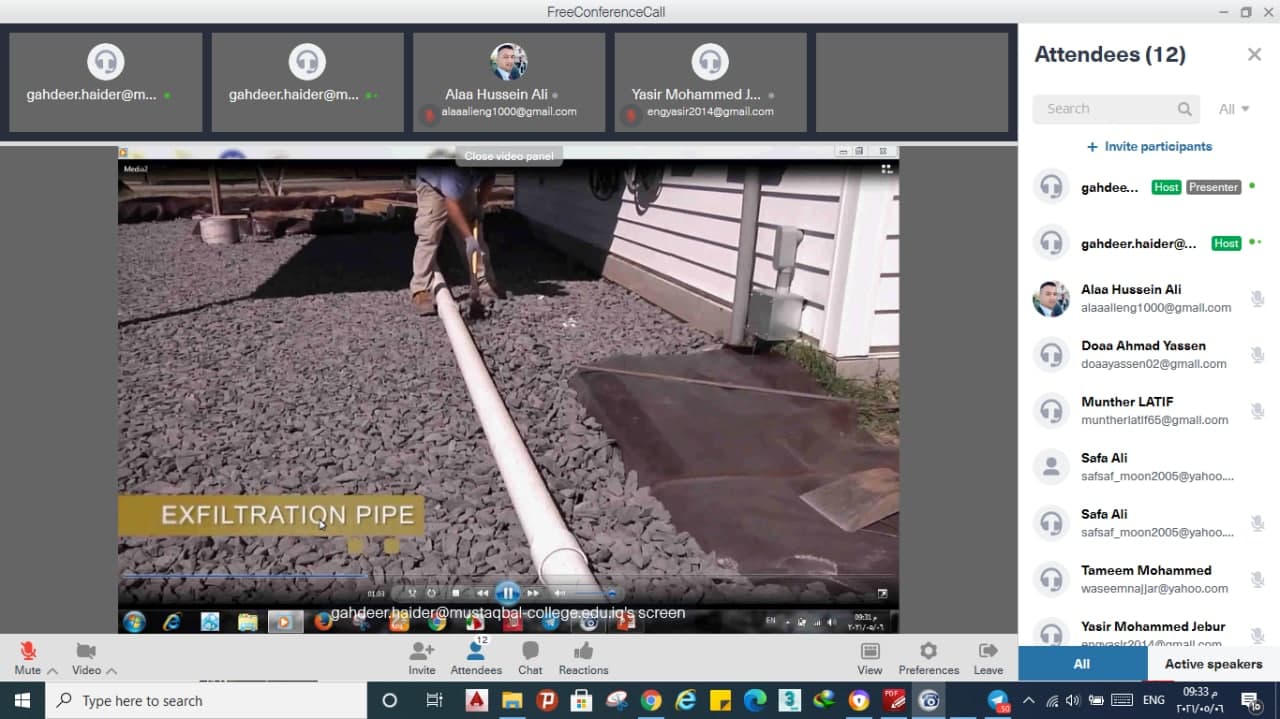The image size is (1280, 719).
Task: Expand the Video options arrow
Action: (111, 671)
